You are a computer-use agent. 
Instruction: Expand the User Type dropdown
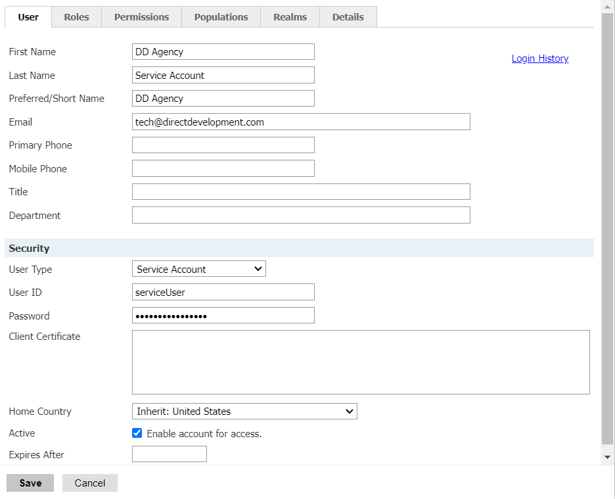(x=199, y=269)
